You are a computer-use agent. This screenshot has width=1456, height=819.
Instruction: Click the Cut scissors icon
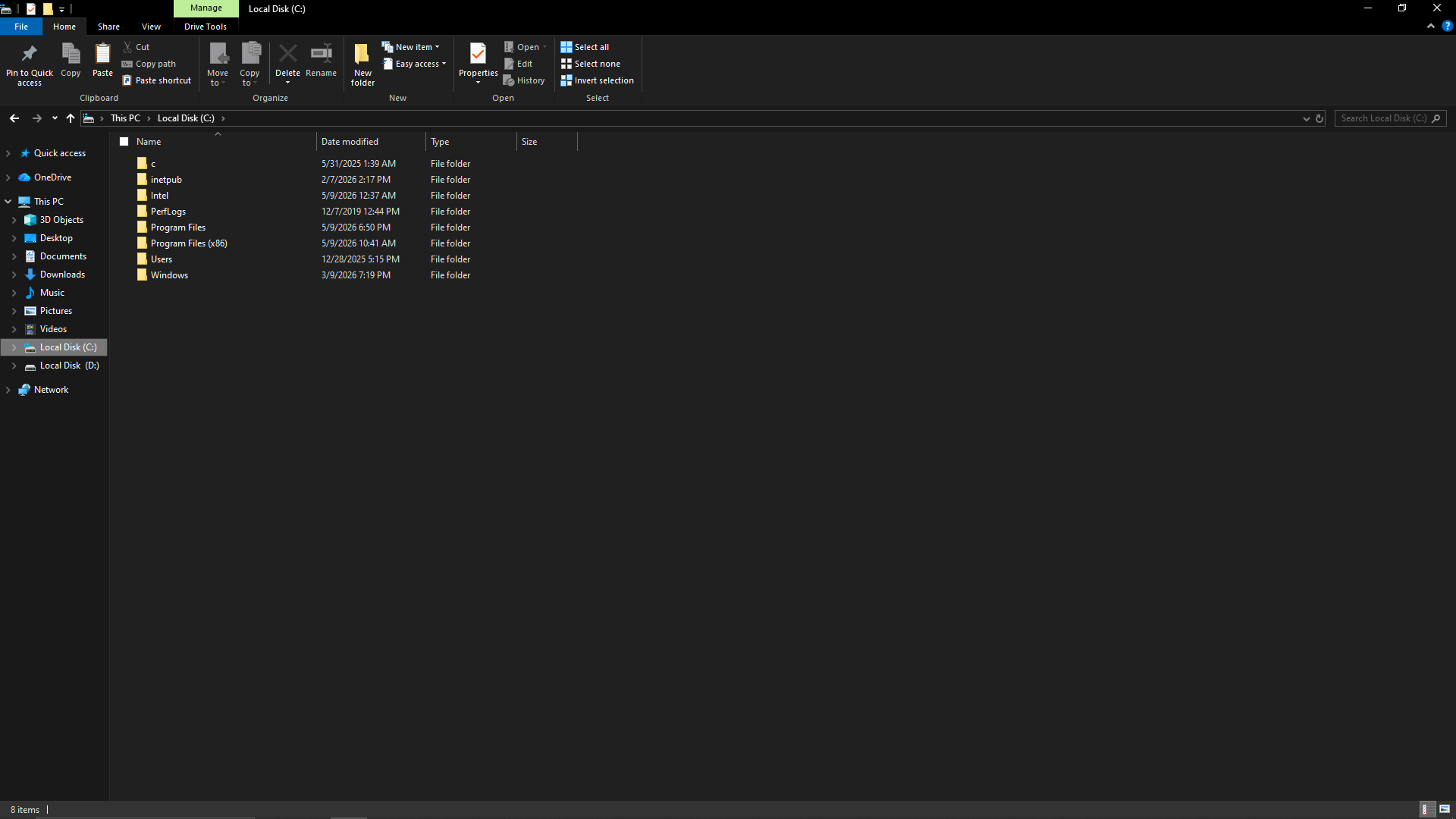(x=127, y=47)
